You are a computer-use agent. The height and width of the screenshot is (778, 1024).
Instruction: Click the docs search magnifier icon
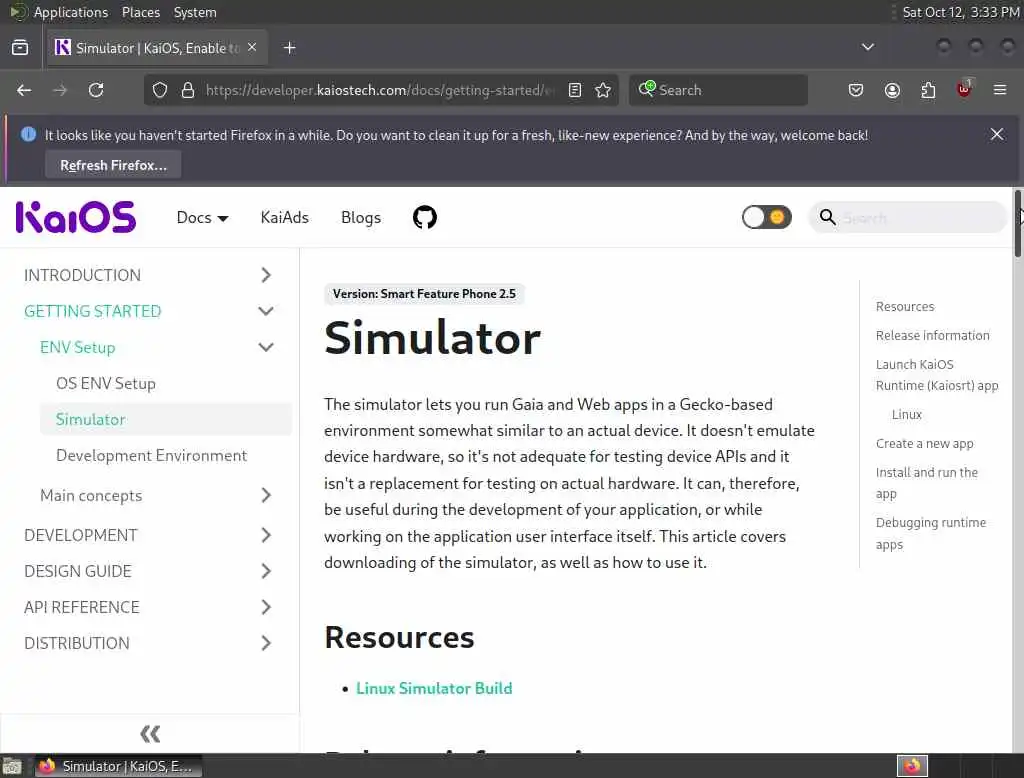click(827, 218)
